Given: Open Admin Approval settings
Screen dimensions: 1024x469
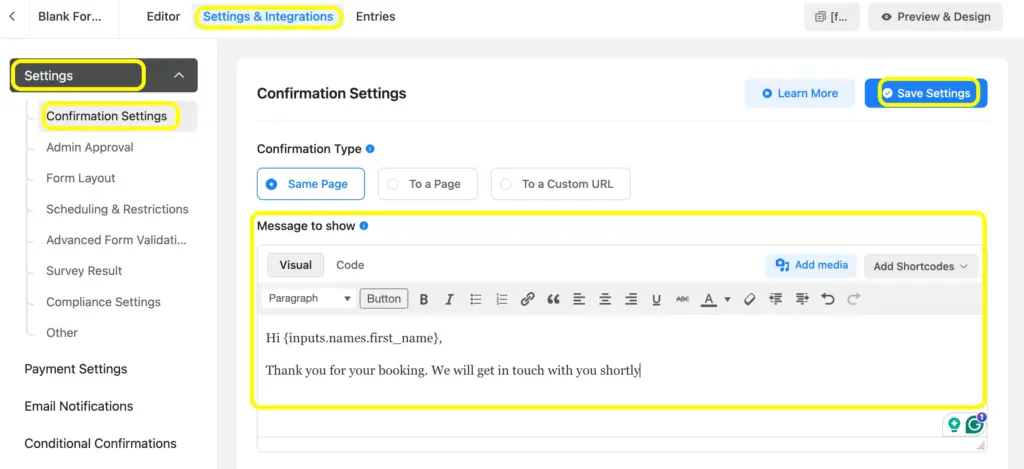Looking at the screenshot, I should pyautogui.click(x=90, y=148).
